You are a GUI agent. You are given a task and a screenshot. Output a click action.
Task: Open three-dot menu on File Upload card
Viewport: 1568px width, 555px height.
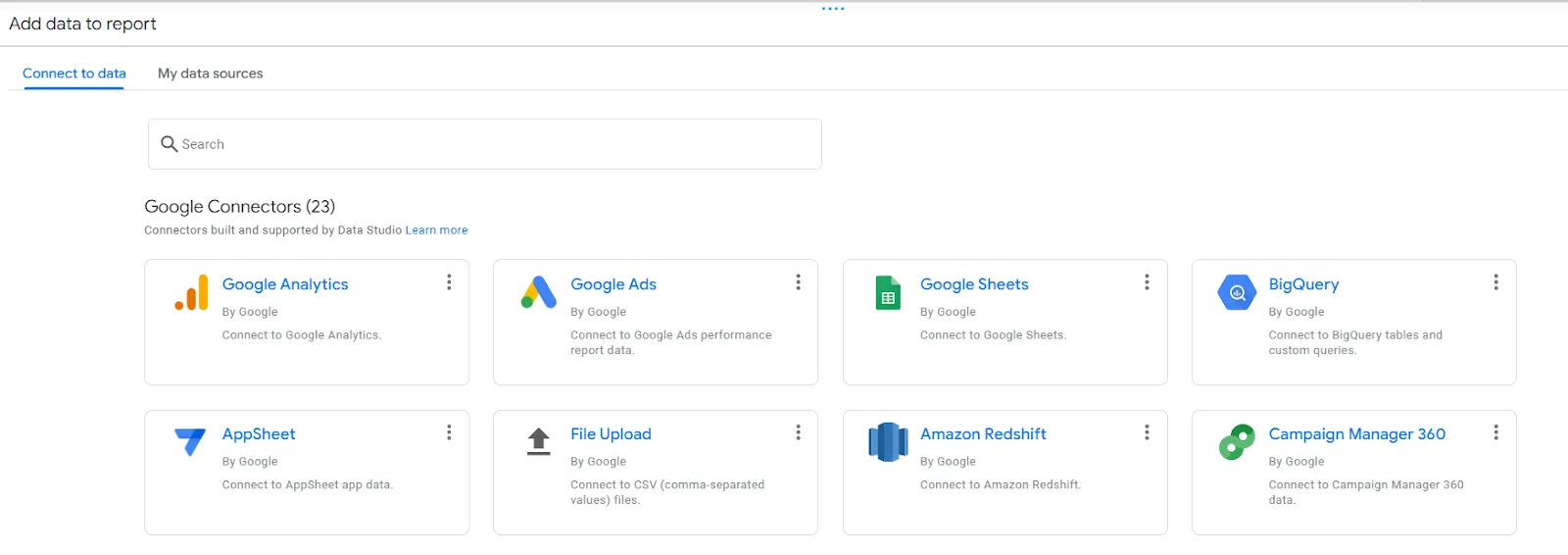[x=798, y=432]
